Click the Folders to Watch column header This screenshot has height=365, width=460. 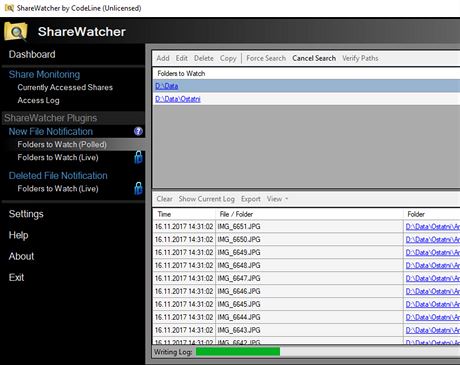point(181,73)
